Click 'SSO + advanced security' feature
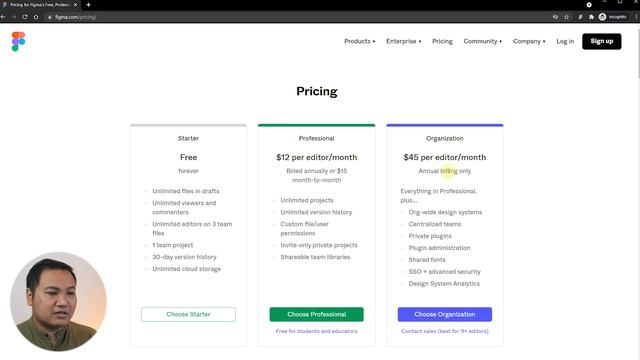This screenshot has width=640, height=360. click(x=444, y=271)
